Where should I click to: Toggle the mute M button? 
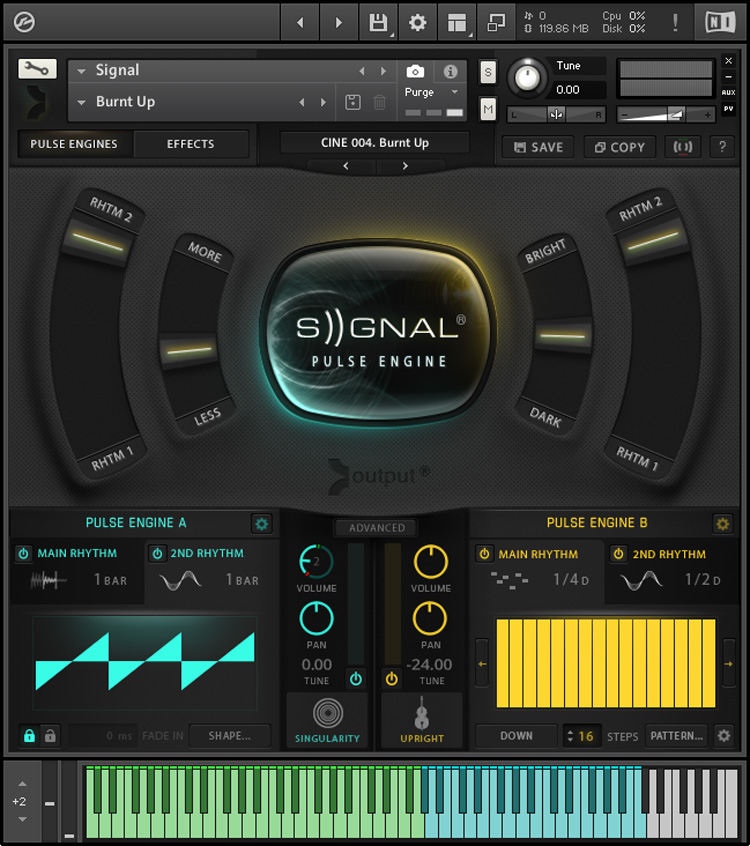(x=488, y=110)
